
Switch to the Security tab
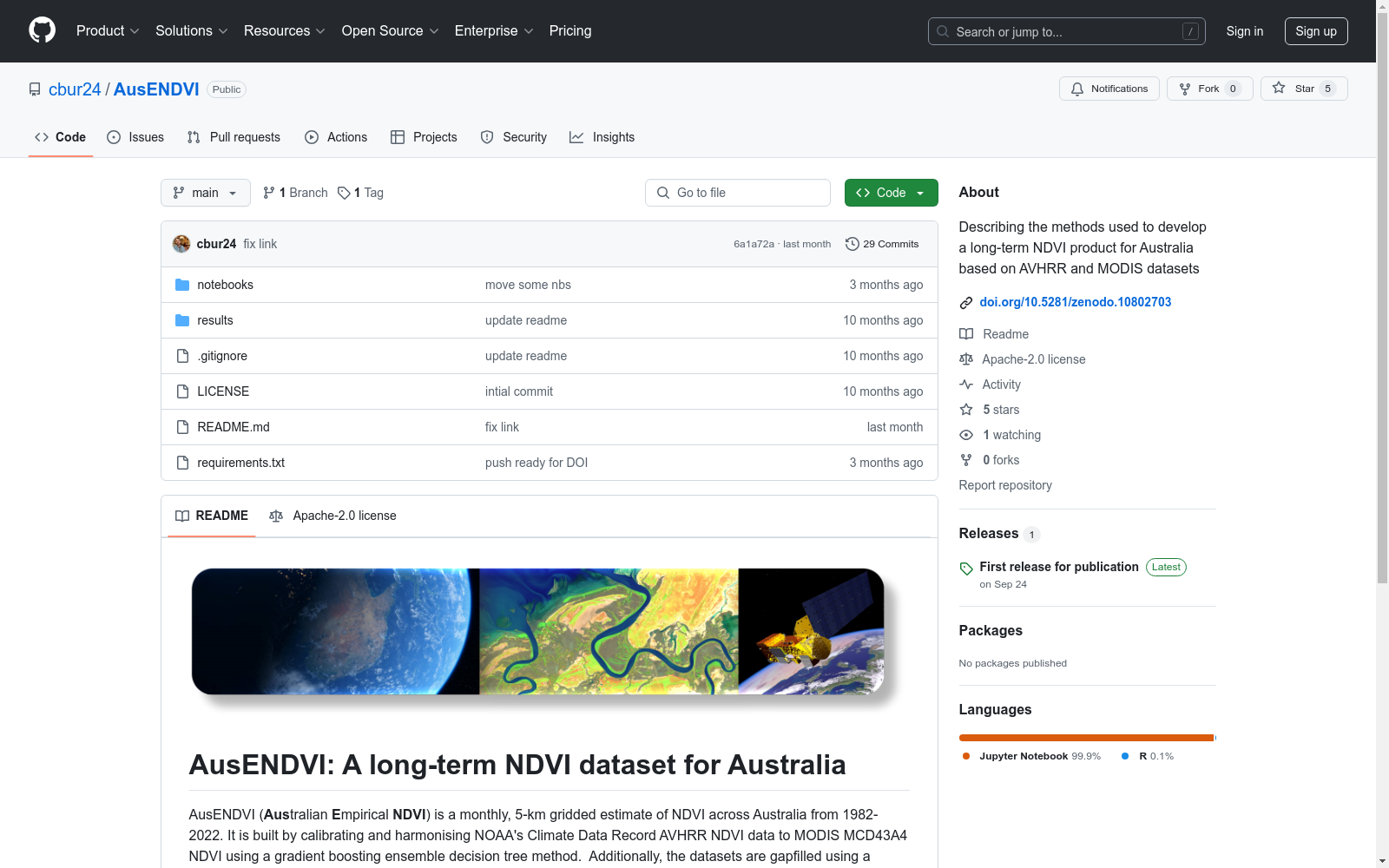514,137
